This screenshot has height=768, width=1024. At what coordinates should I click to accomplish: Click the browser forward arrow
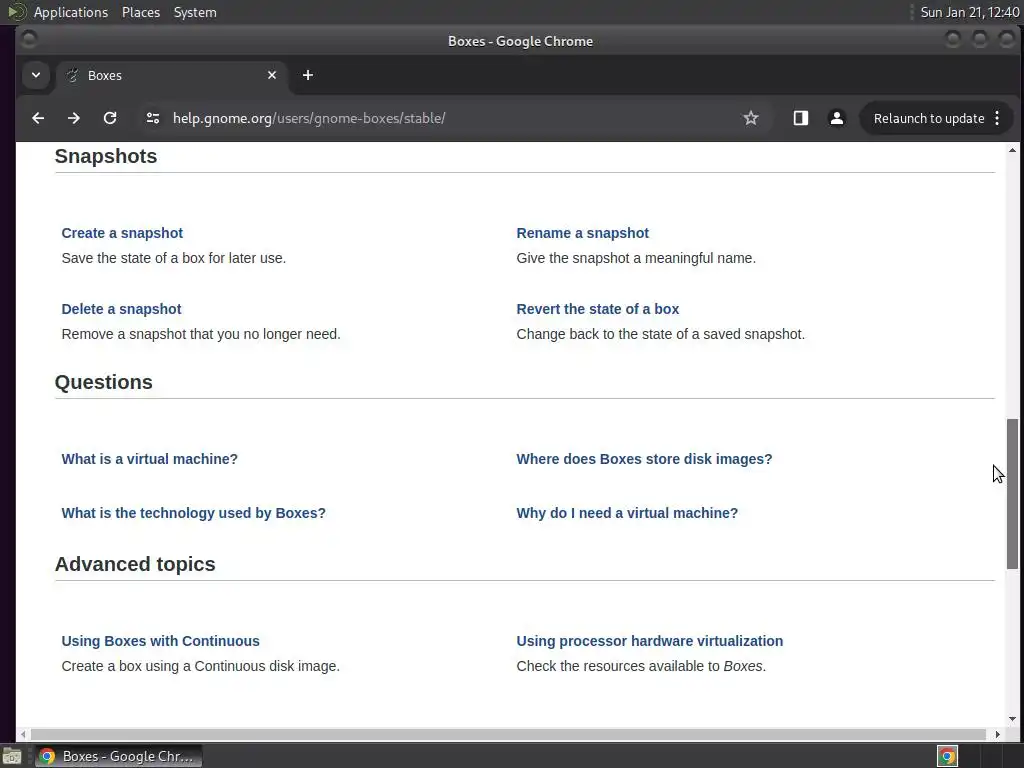(x=74, y=118)
